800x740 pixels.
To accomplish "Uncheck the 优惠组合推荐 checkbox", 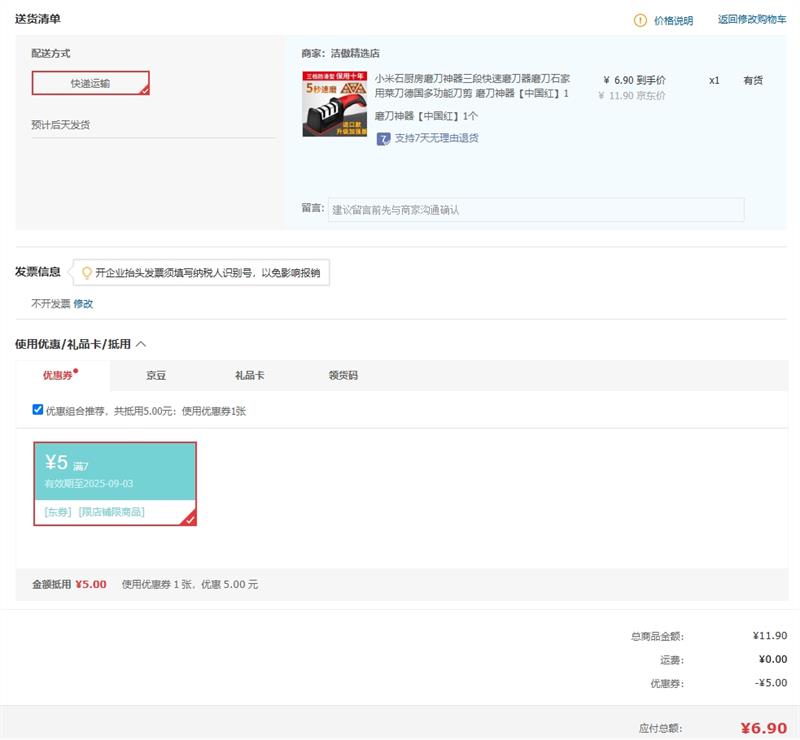I will pyautogui.click(x=38, y=410).
